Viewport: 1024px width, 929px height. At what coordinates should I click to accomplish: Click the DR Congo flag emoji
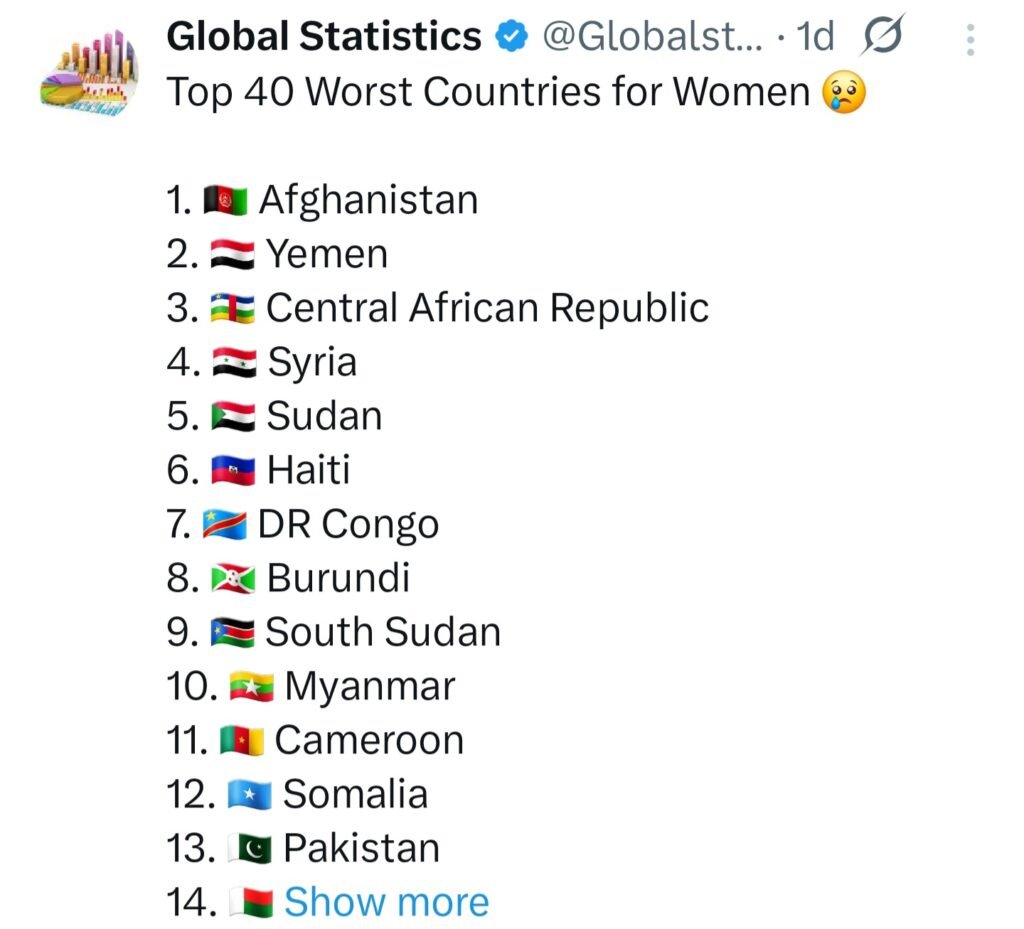tap(225, 525)
